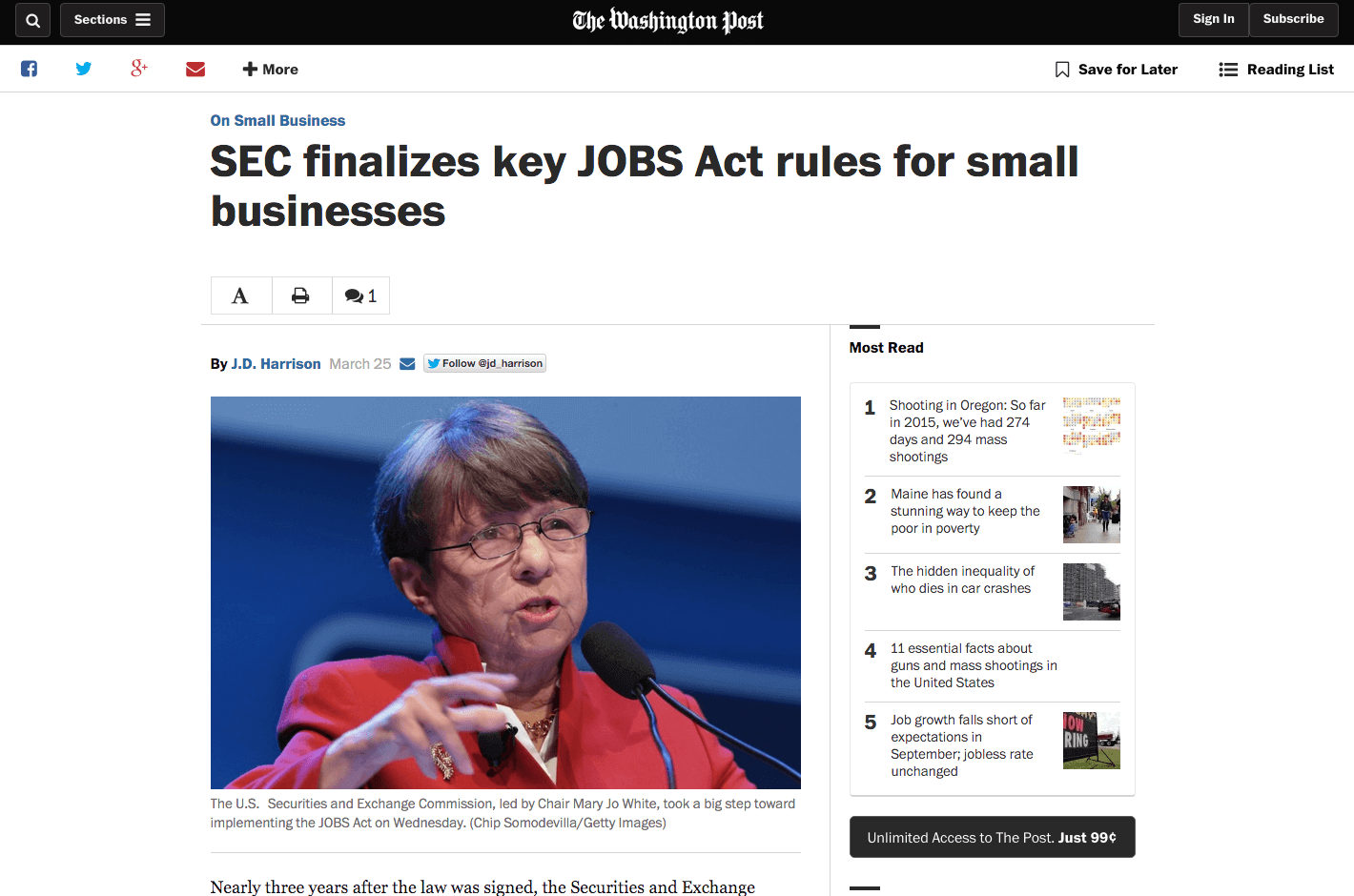Image resolution: width=1354 pixels, height=896 pixels.
Task: Open the Oregon shooting most-read story
Action: coord(967,430)
